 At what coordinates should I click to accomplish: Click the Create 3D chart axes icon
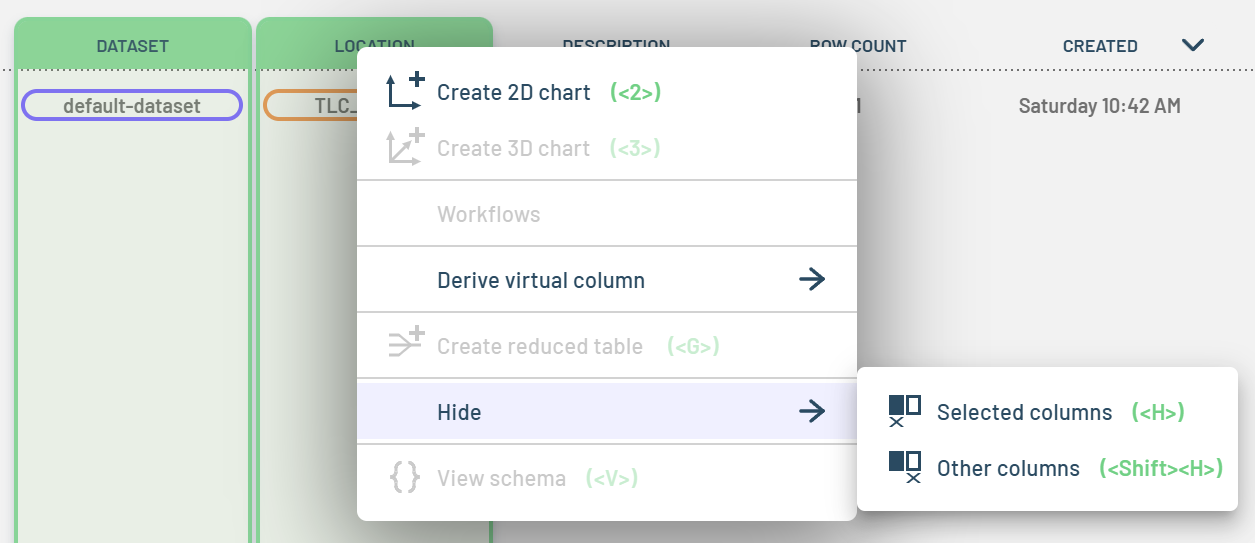click(x=405, y=147)
